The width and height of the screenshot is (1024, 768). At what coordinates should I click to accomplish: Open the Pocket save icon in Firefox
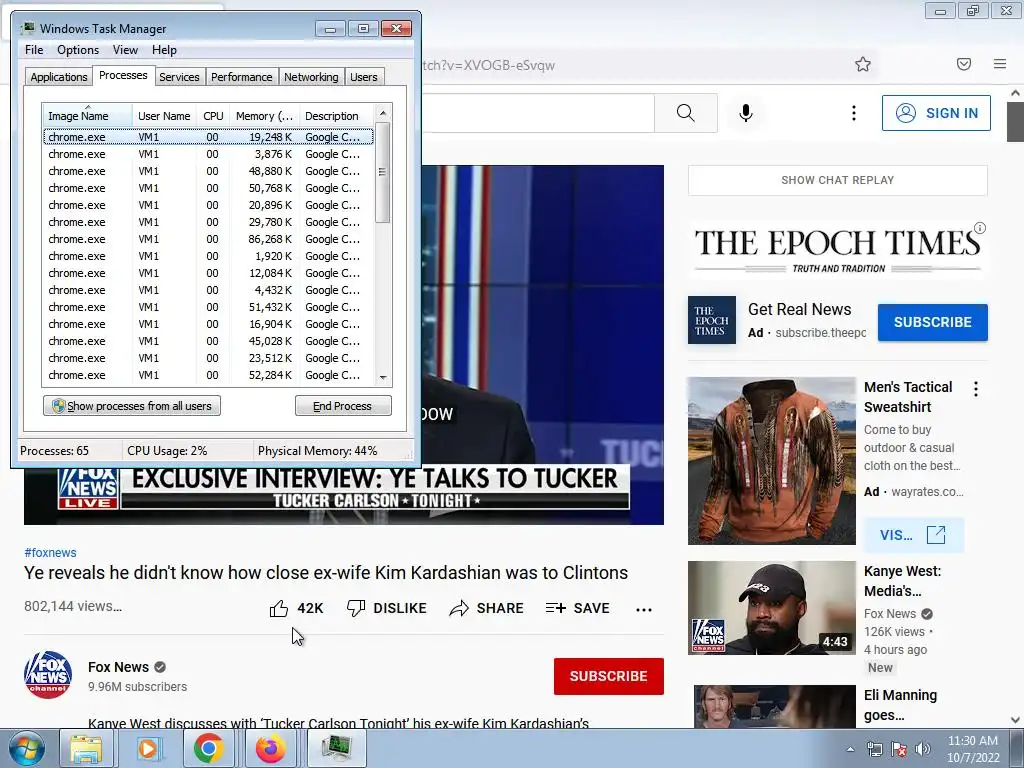tap(964, 64)
